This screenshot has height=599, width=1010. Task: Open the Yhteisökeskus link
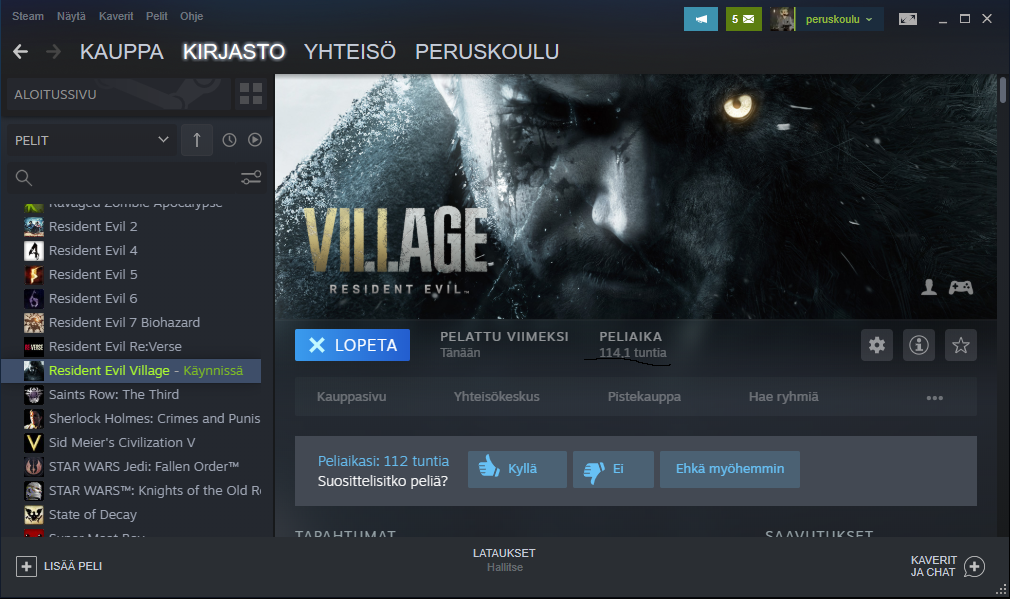click(x=497, y=397)
